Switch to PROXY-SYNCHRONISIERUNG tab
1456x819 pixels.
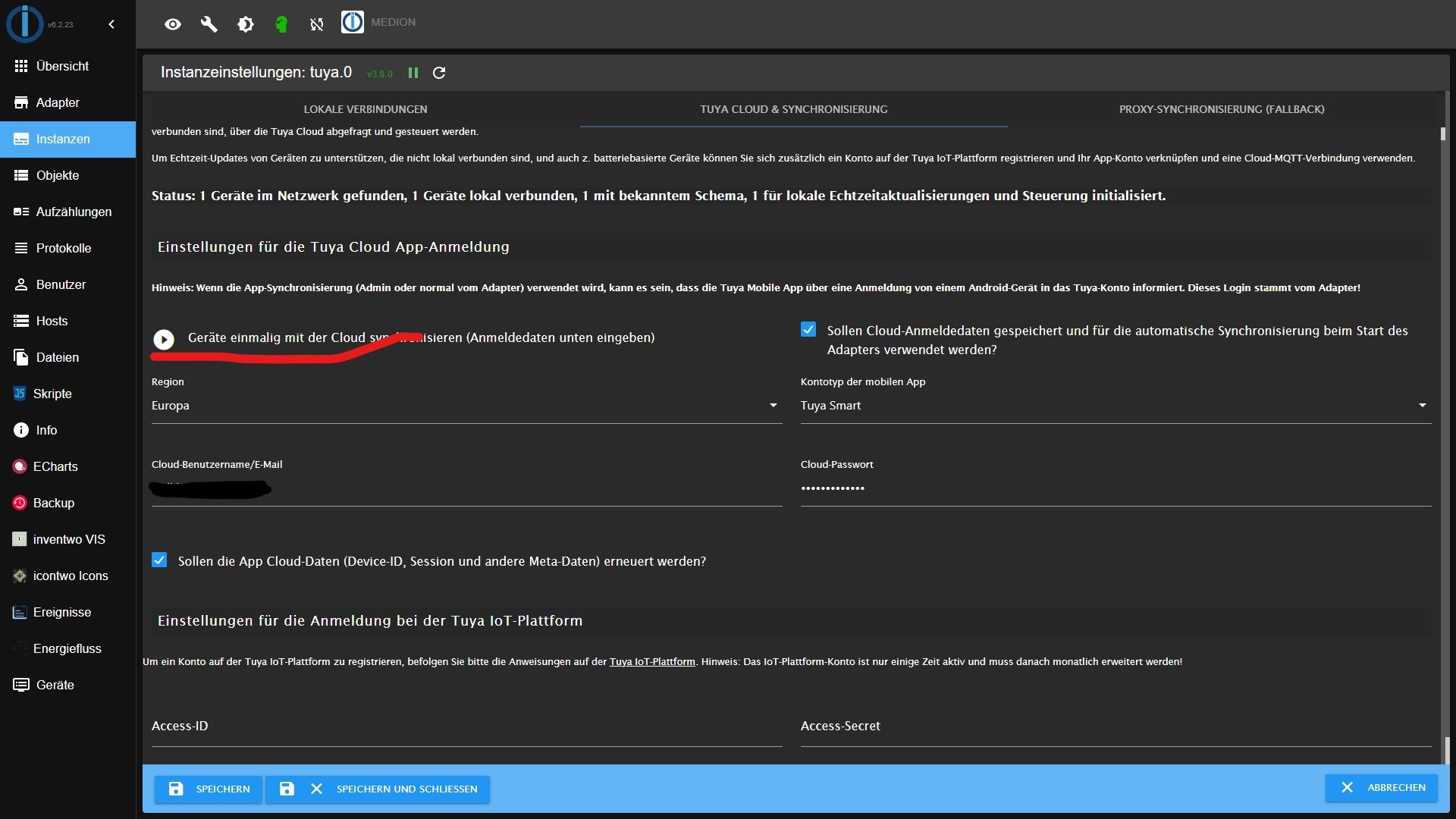pos(1222,108)
